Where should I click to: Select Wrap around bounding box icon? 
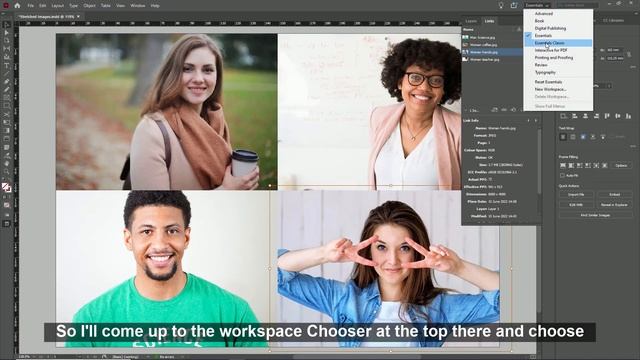tap(573, 137)
